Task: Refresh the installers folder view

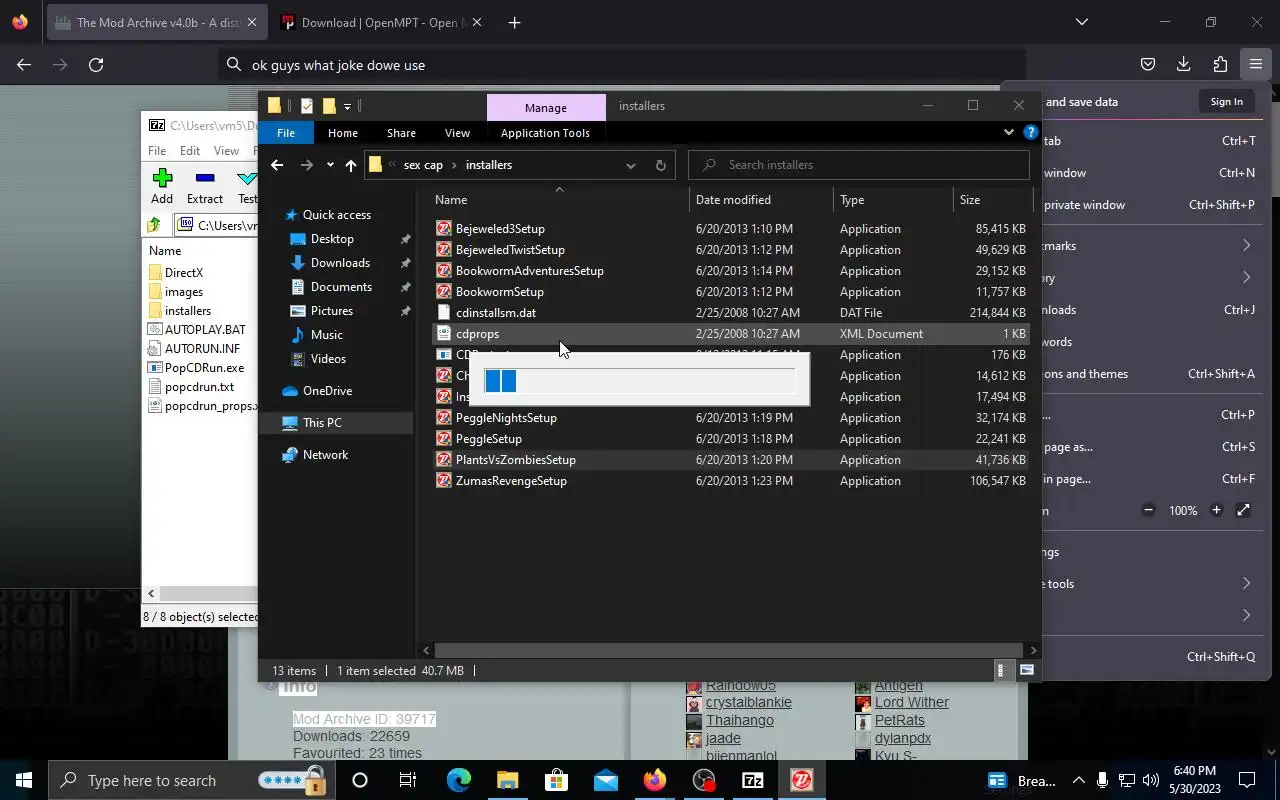Action: tap(660, 165)
